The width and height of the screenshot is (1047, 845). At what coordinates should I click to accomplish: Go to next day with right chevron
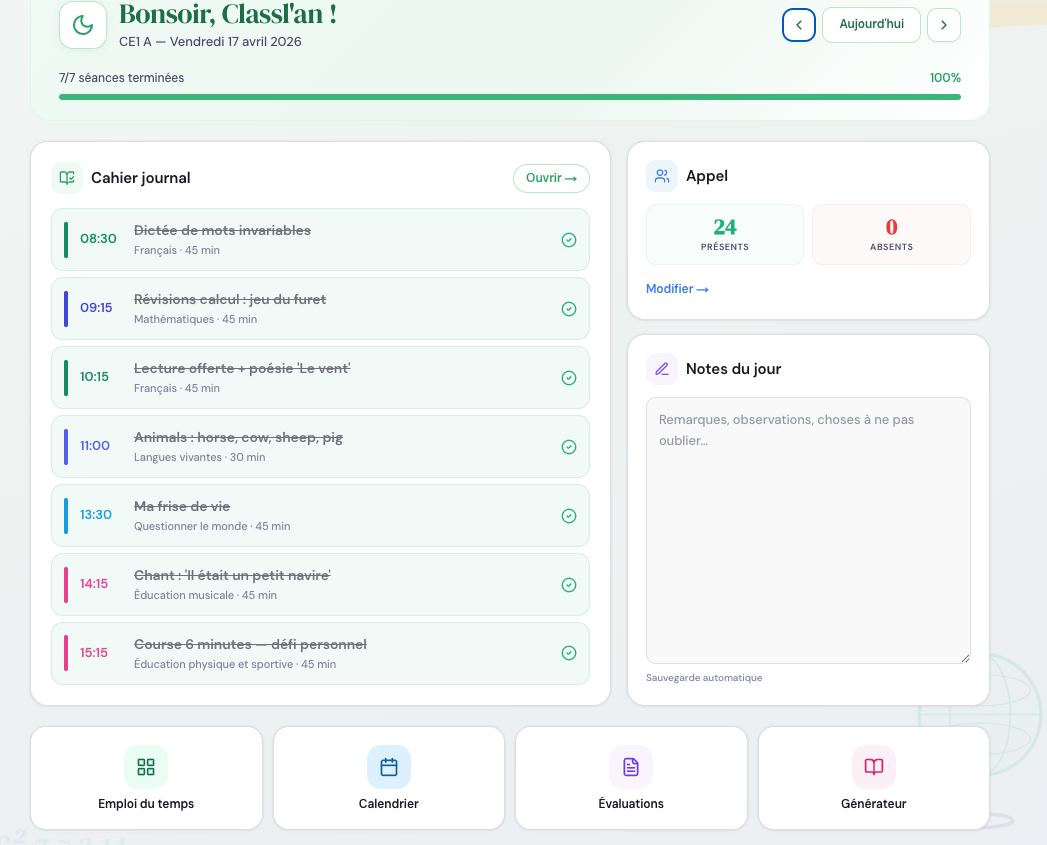(944, 25)
